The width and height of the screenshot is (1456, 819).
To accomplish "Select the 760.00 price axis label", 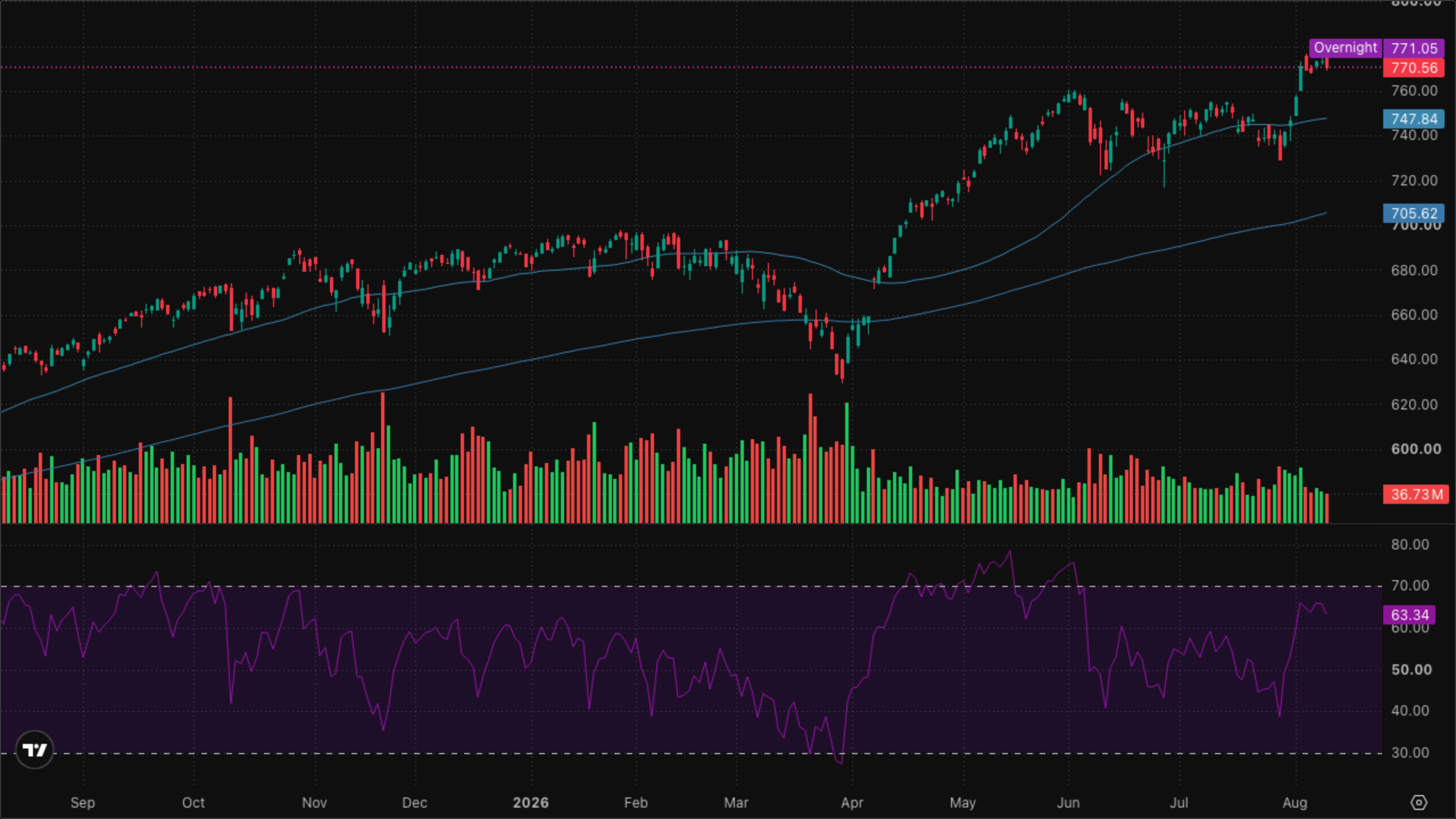I will click(1414, 91).
